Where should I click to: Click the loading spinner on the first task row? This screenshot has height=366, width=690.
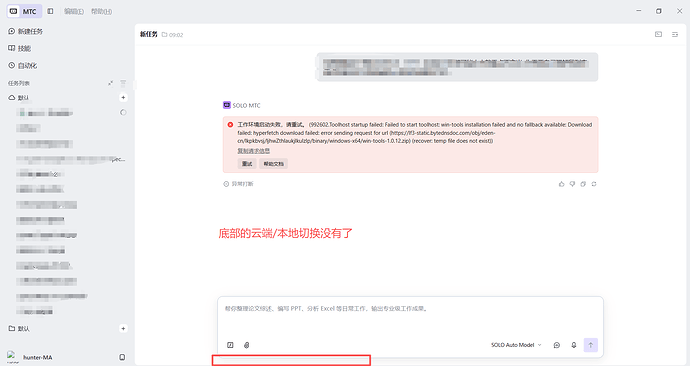point(123,113)
